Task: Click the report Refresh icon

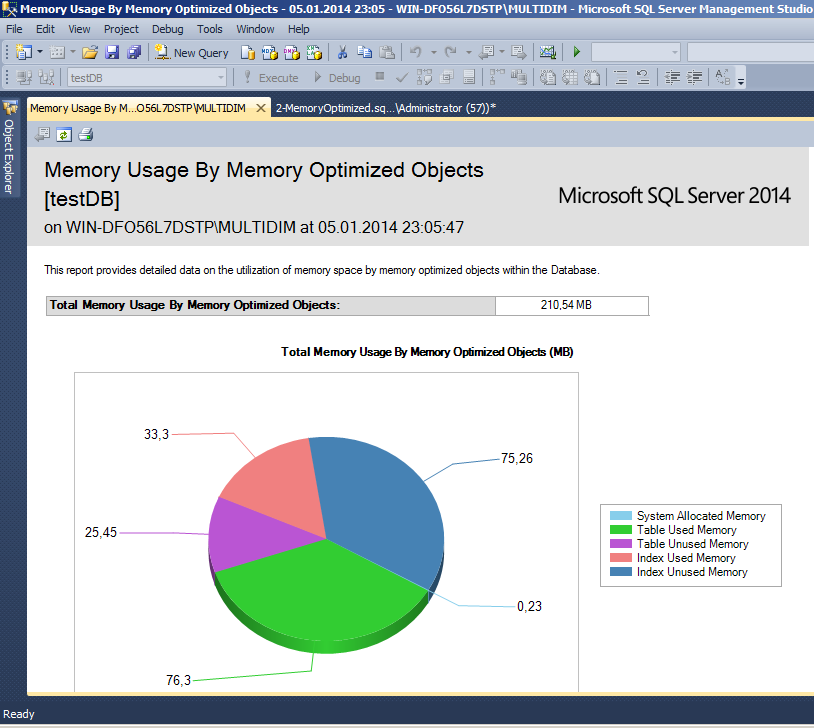Action: point(63,135)
